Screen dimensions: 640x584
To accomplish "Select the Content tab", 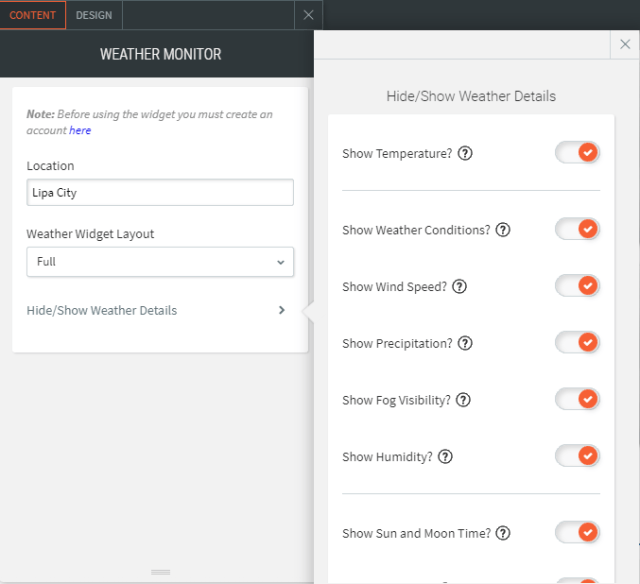I will tap(33, 15).
